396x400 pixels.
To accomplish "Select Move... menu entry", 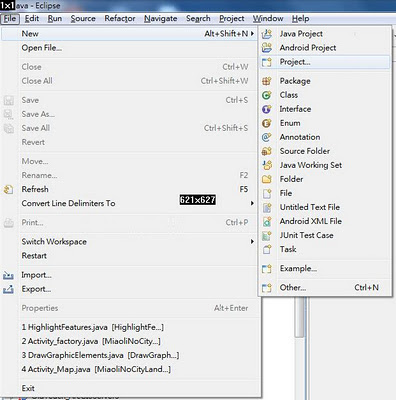I will 129,161.
